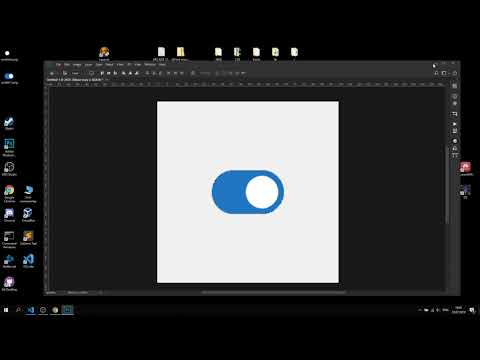The width and height of the screenshot is (480, 360).
Task: Select the red app shortcut beside Photoshop's right edge
Action: coord(466,169)
